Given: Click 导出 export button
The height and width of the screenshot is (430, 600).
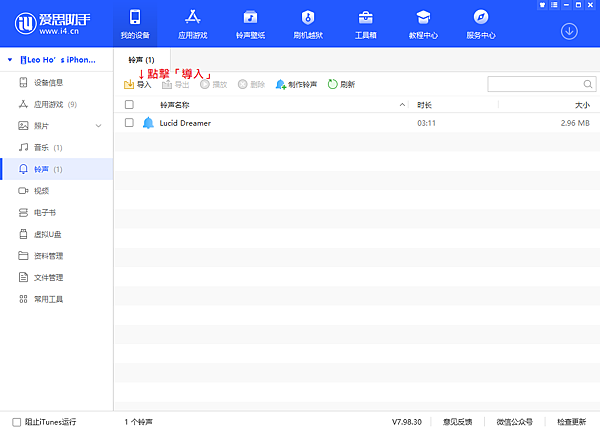Looking at the screenshot, I should (x=176, y=84).
